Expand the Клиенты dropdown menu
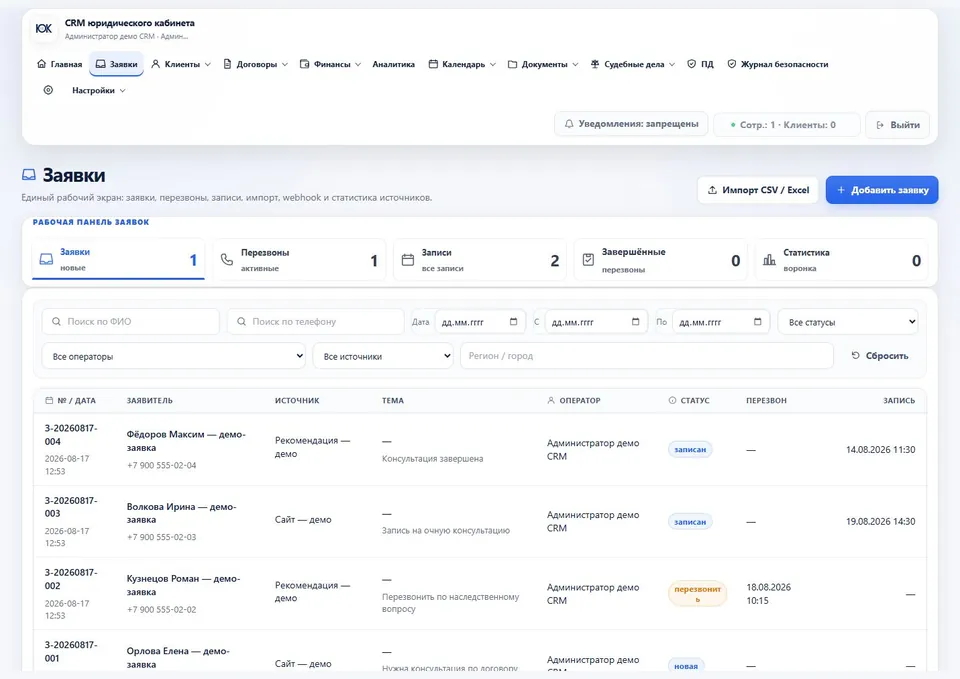Image resolution: width=960 pixels, height=679 pixels. (x=181, y=64)
